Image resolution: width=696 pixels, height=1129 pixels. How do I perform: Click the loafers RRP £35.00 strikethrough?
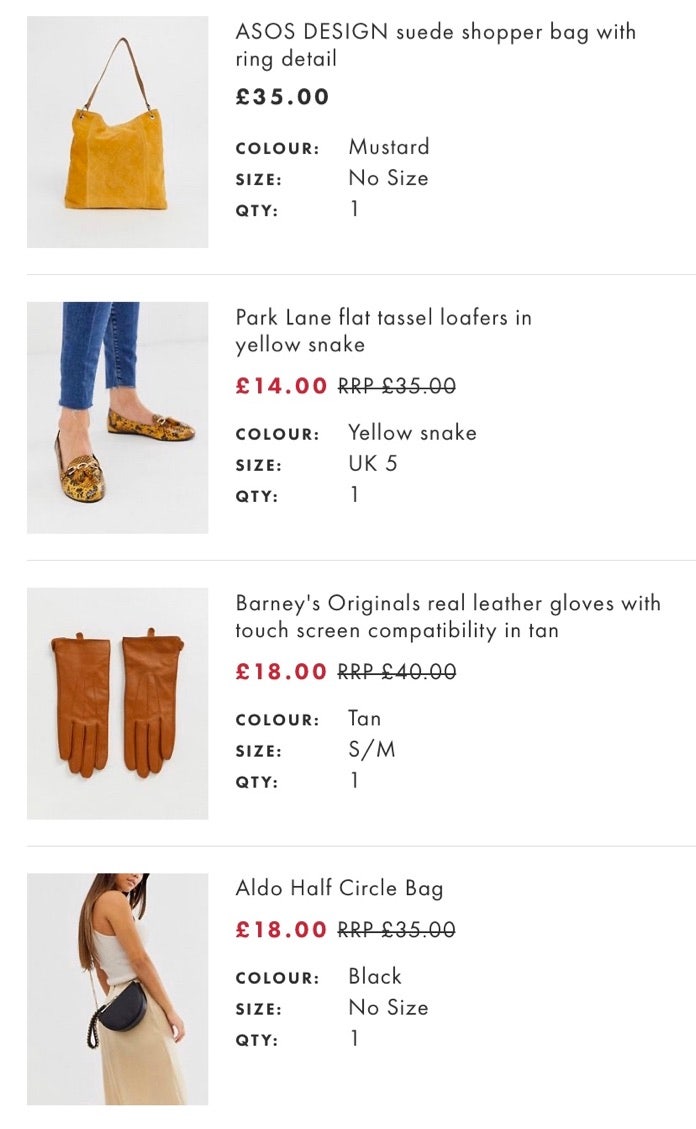tap(396, 386)
